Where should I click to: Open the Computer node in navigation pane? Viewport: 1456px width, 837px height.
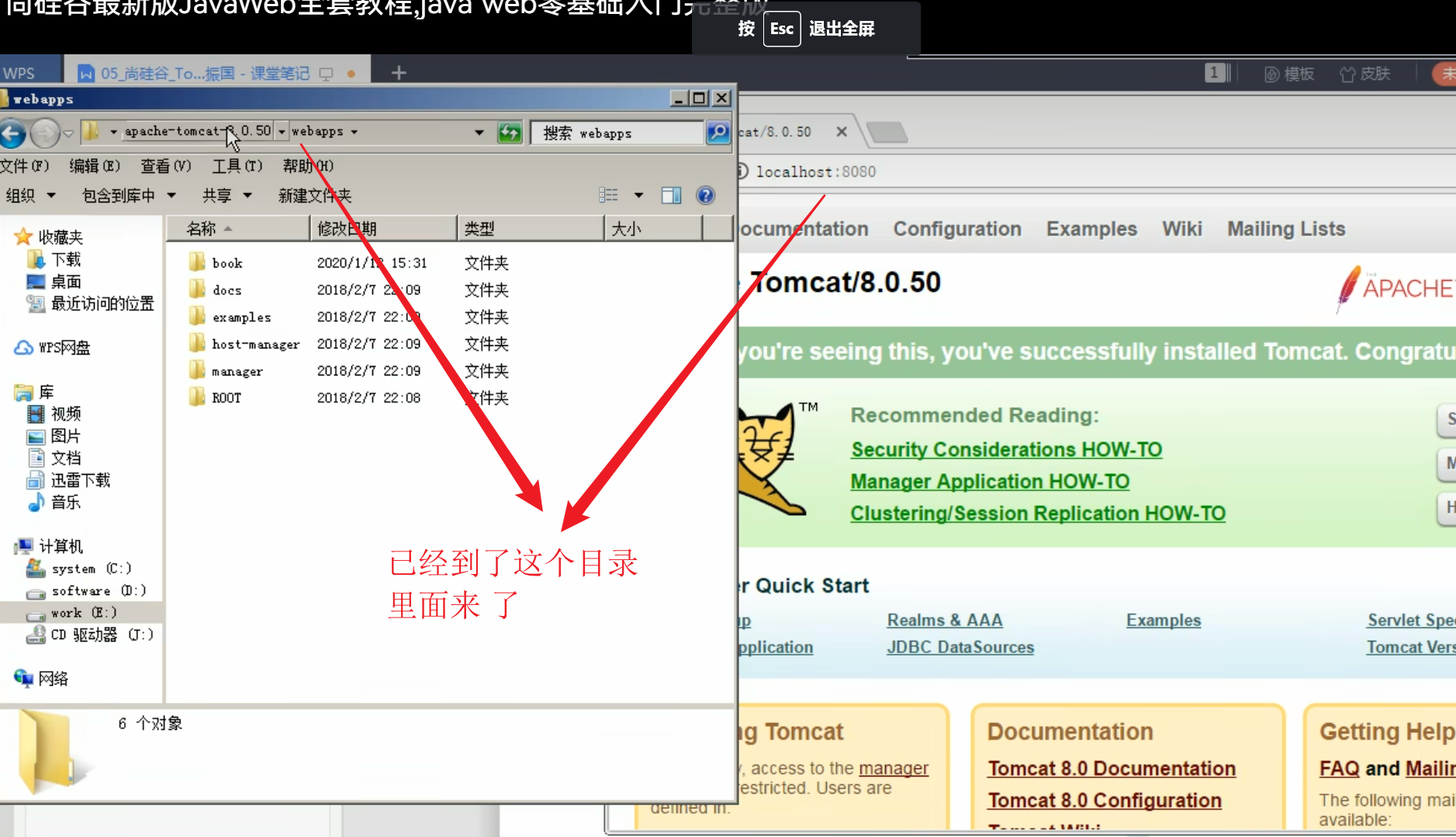pyautogui.click(x=49, y=546)
